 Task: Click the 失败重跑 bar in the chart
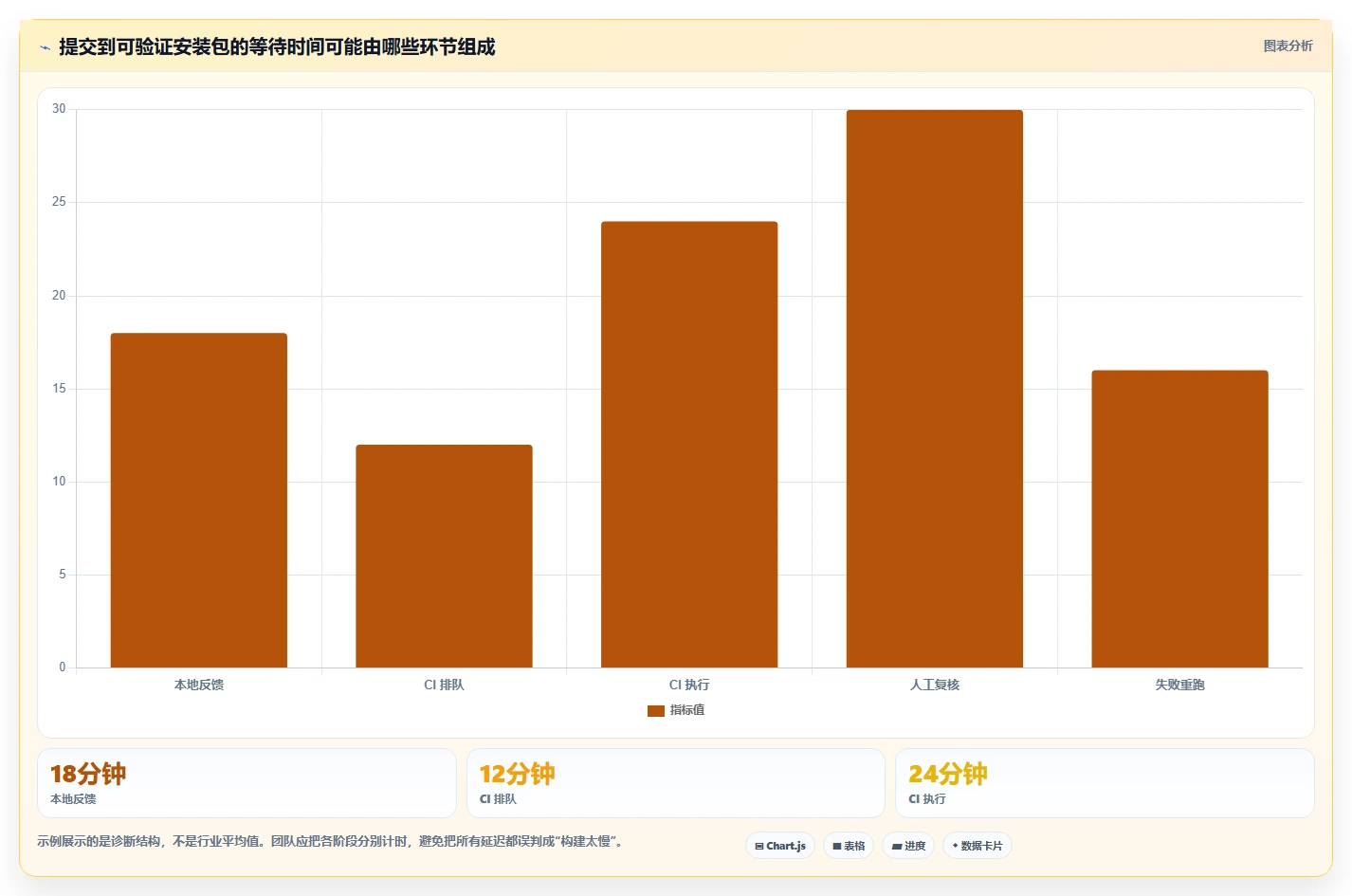point(1179,520)
